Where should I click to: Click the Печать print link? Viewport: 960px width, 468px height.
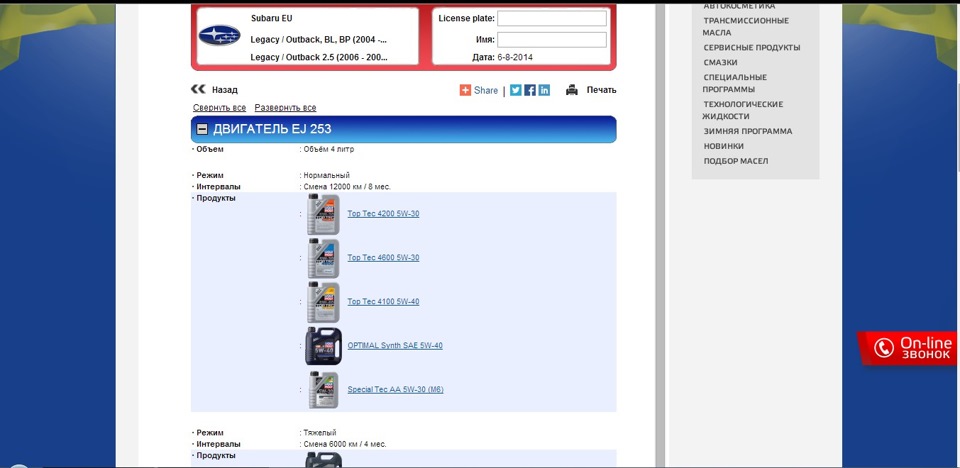601,90
